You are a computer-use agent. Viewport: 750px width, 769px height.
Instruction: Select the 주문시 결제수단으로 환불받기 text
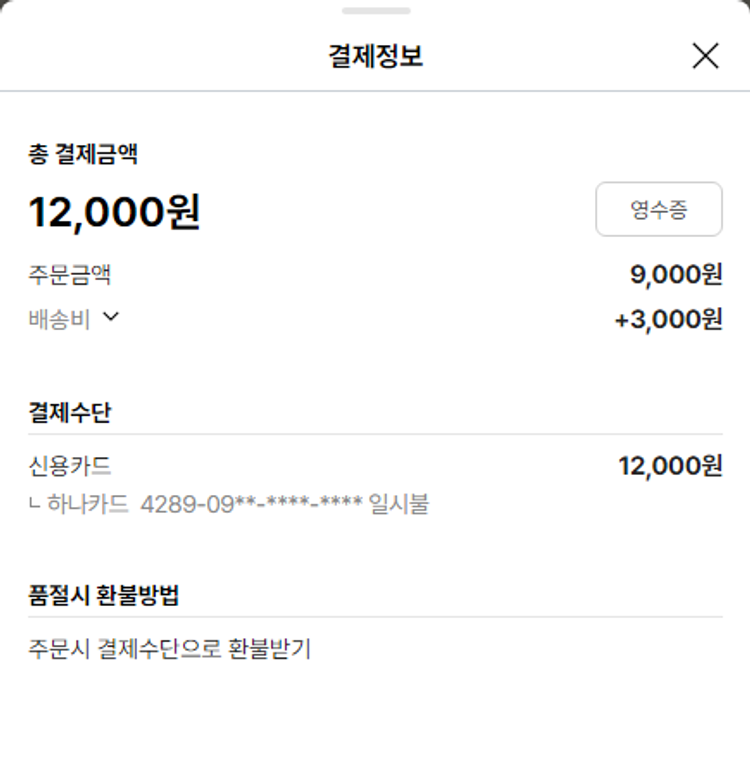point(170,649)
